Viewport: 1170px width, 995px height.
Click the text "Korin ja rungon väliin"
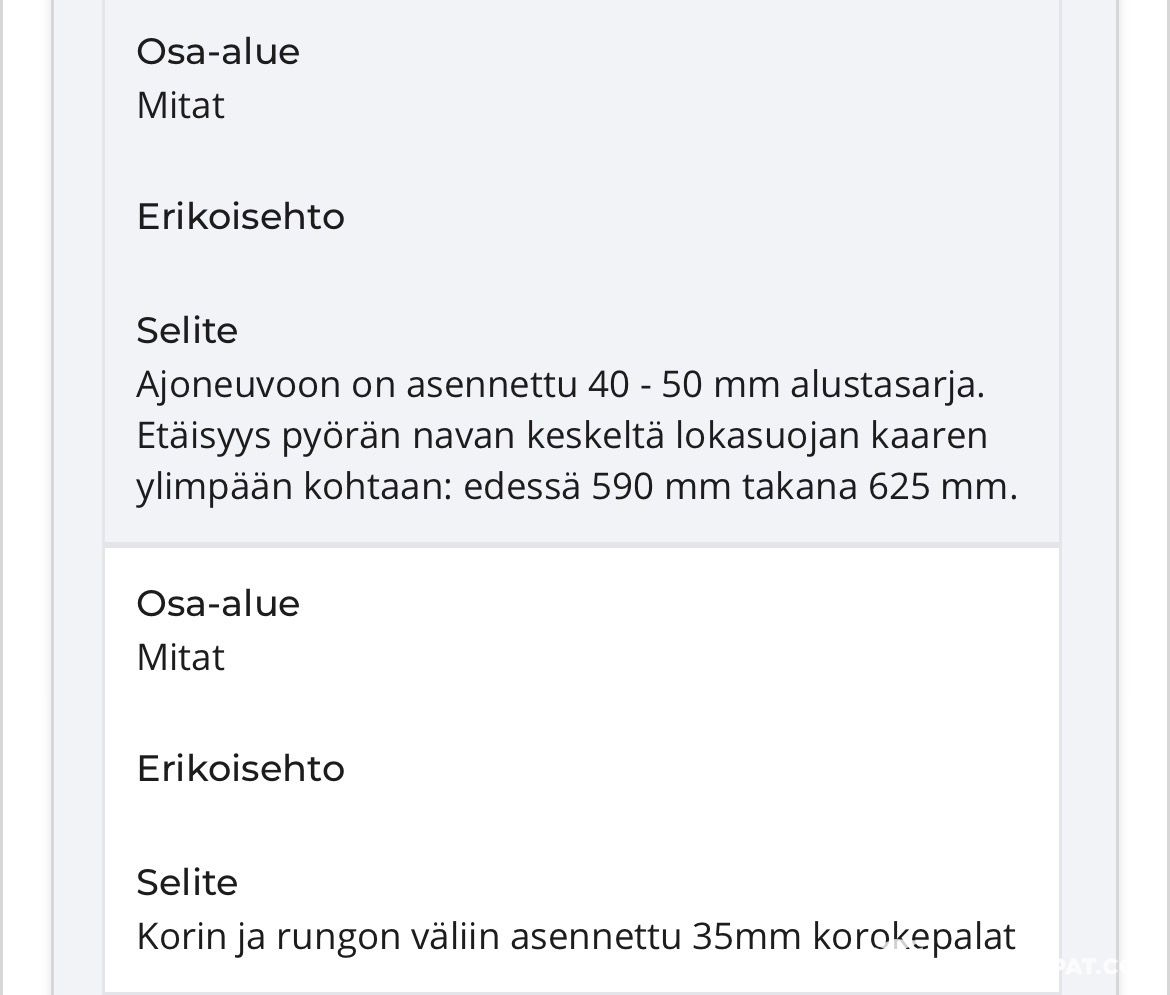[318, 937]
